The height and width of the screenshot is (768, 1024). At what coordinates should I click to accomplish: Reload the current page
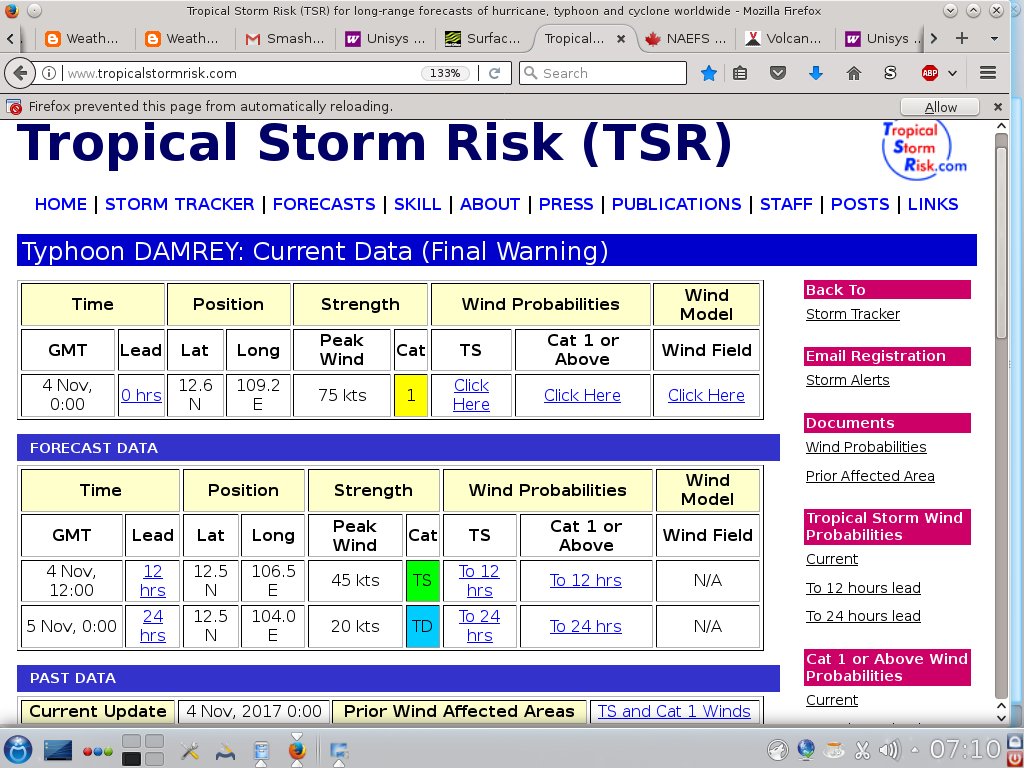click(x=494, y=73)
